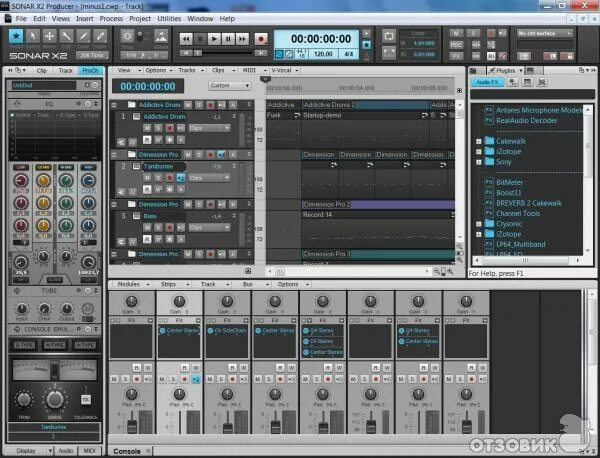
Task: Open the Process menu
Action: [x=111, y=18]
